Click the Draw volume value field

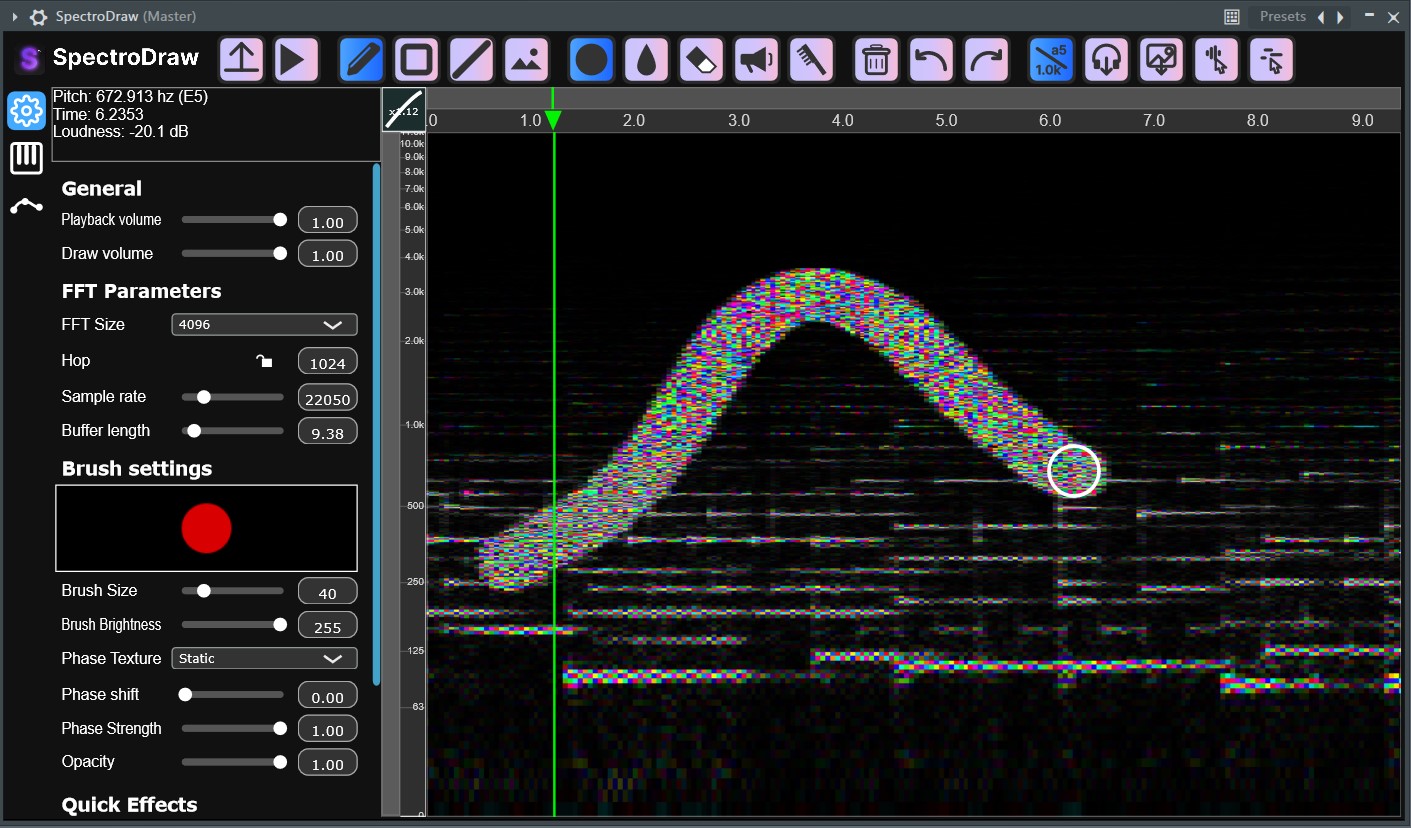328,255
